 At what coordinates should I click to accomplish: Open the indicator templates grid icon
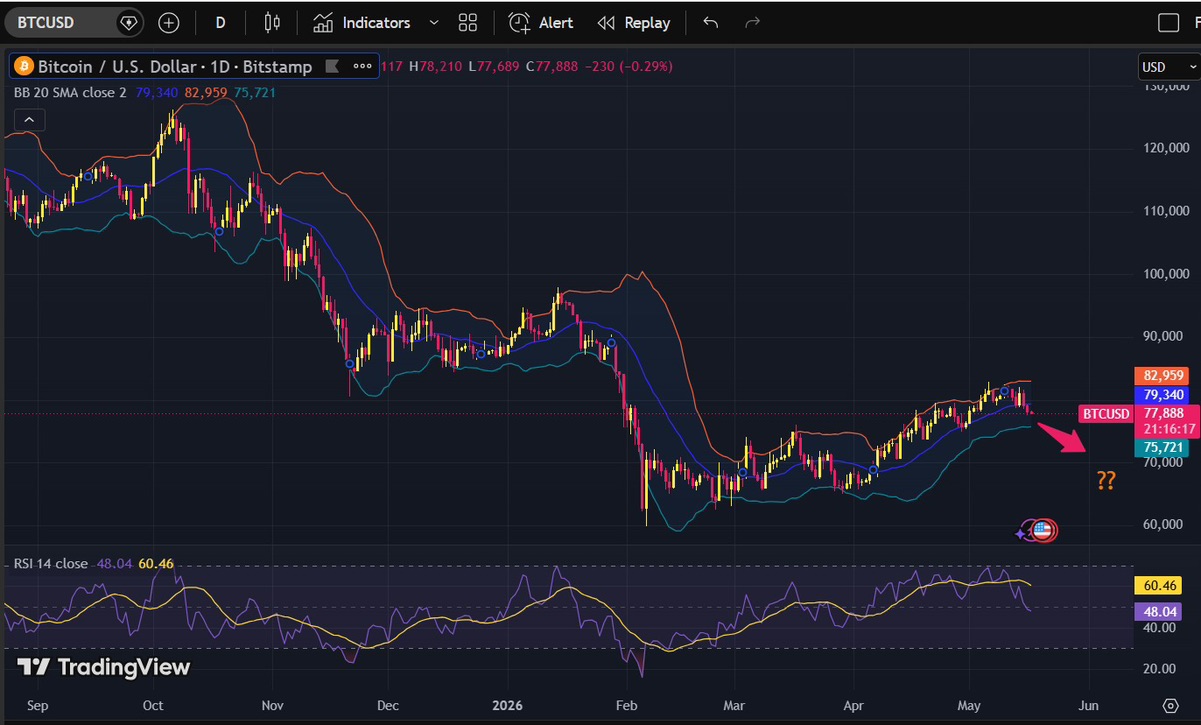coord(467,22)
